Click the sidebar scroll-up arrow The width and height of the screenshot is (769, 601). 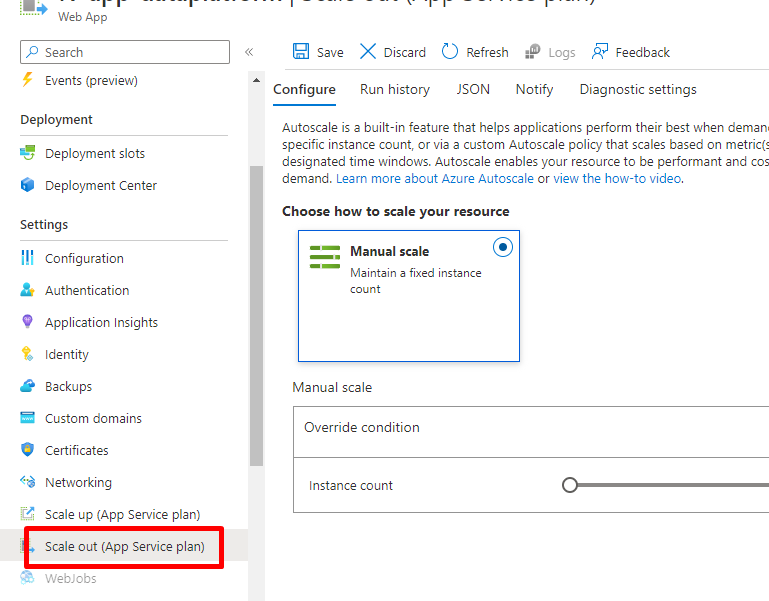point(256,80)
